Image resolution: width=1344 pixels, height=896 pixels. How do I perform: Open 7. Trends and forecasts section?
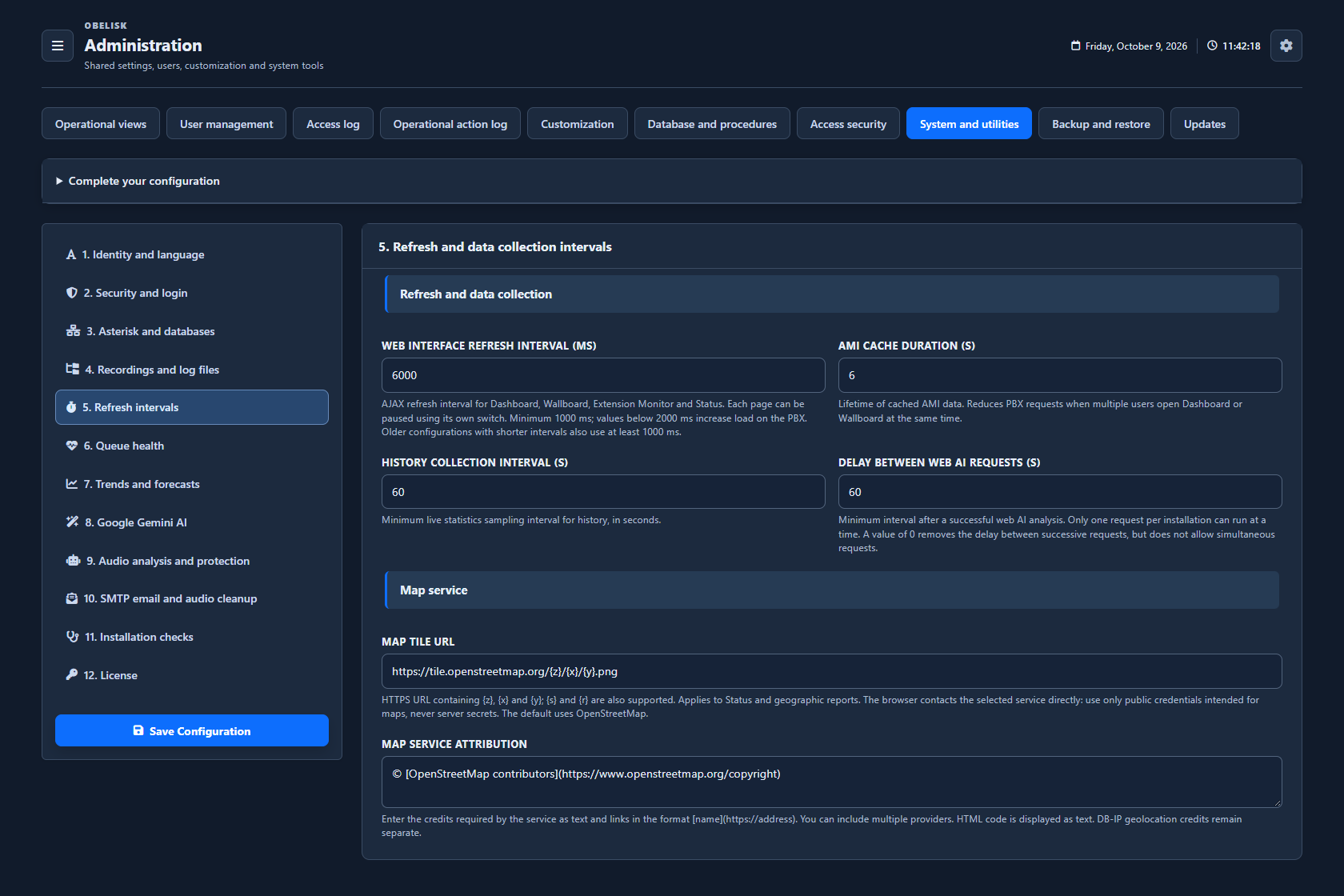coord(192,484)
